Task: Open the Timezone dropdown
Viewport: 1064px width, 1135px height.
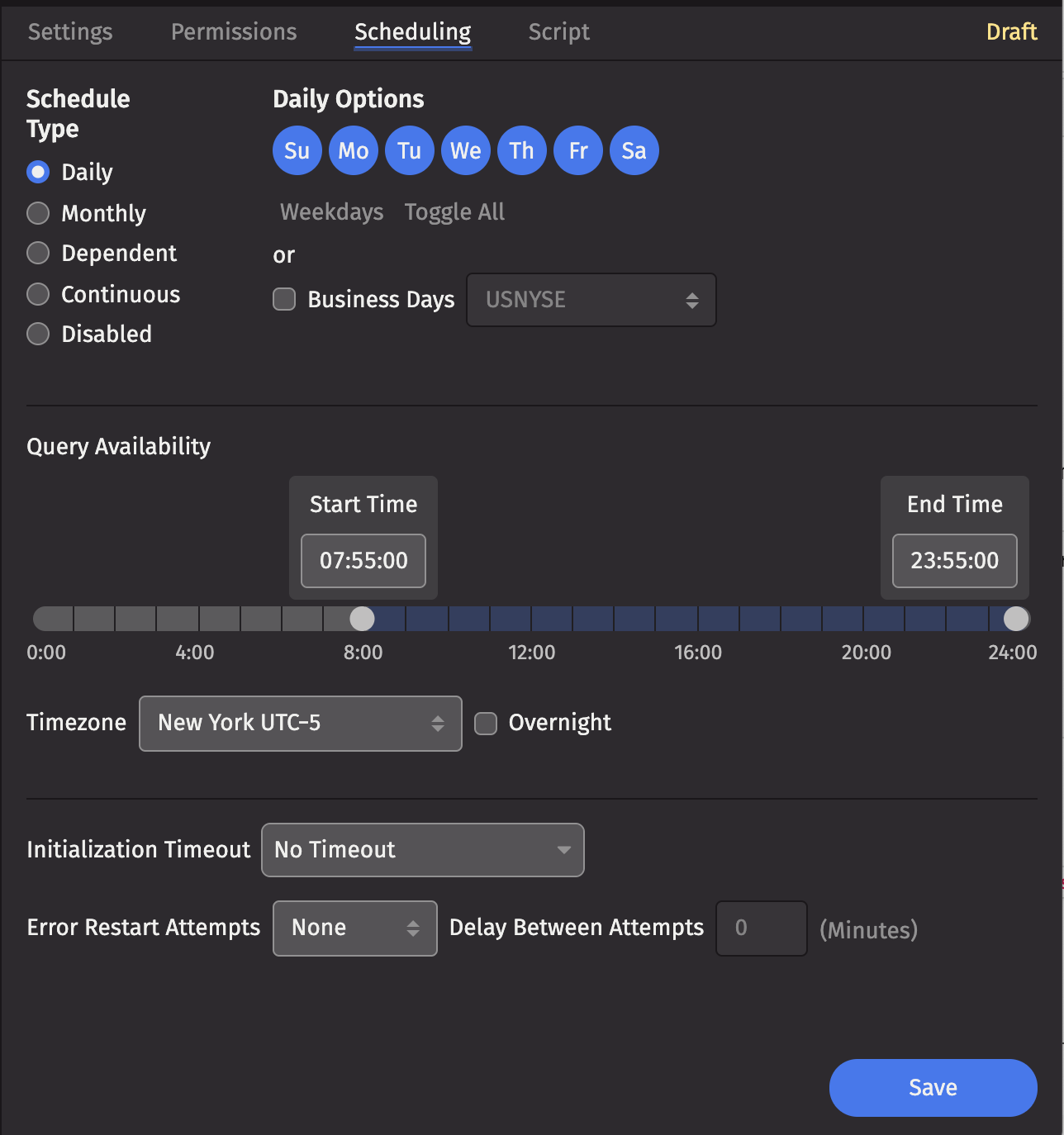Action: pos(300,724)
